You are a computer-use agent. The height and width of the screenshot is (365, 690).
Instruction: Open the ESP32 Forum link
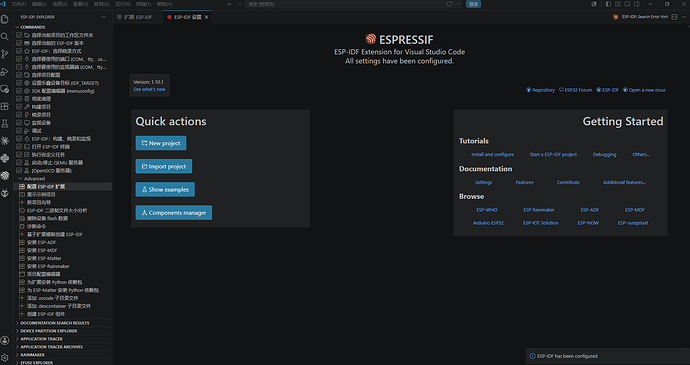click(x=576, y=90)
